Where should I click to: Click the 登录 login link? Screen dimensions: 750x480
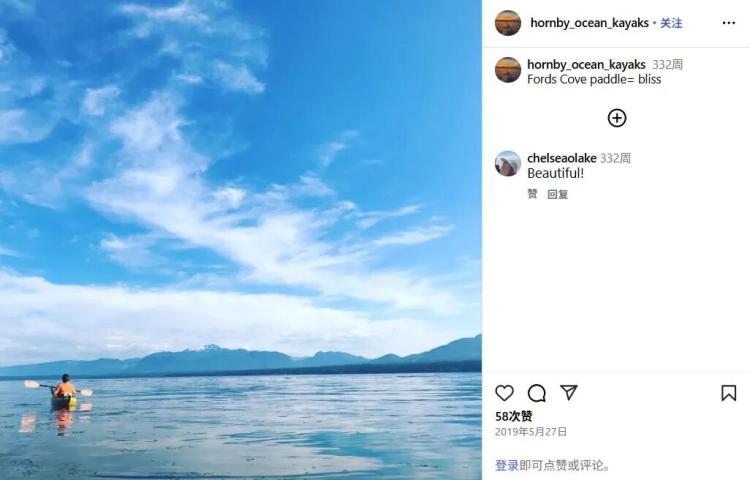(x=507, y=465)
